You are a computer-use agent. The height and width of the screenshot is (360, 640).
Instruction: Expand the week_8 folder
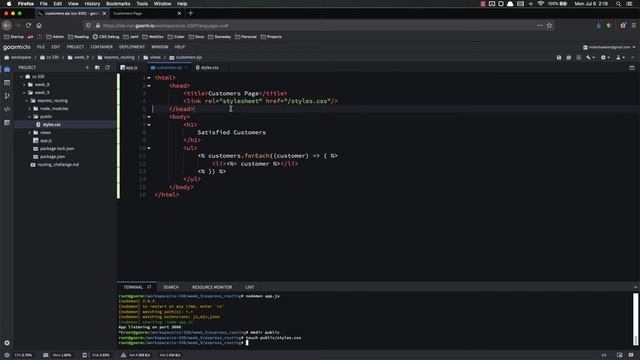(x=24, y=84)
